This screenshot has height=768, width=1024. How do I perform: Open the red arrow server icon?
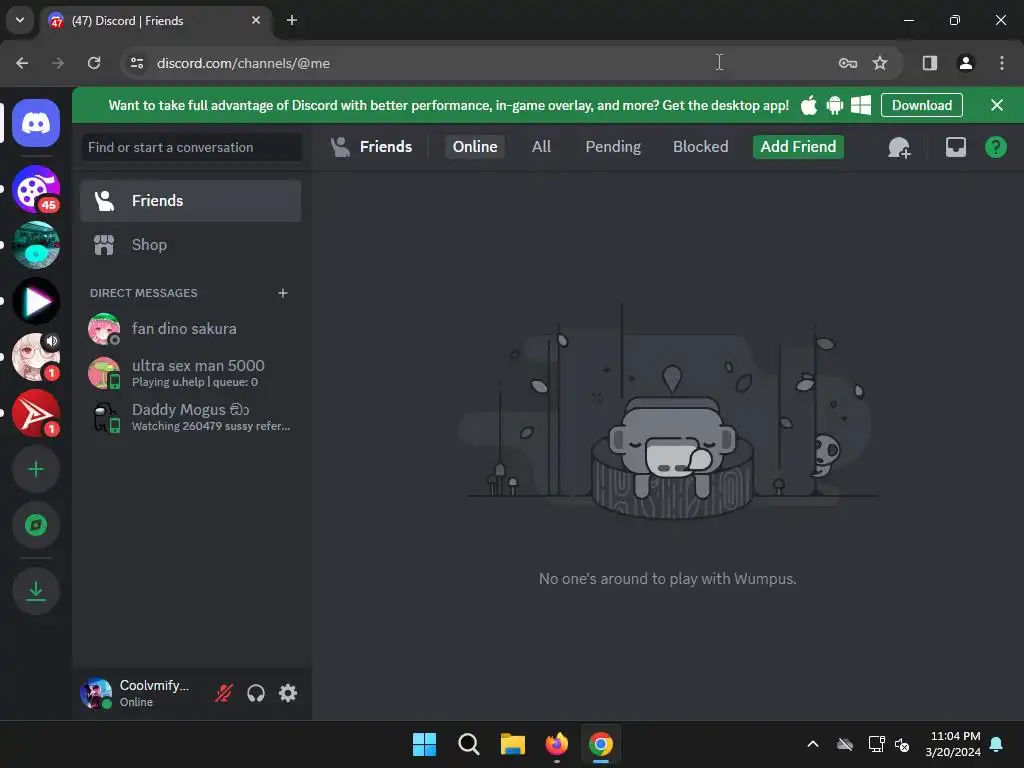[x=36, y=413]
